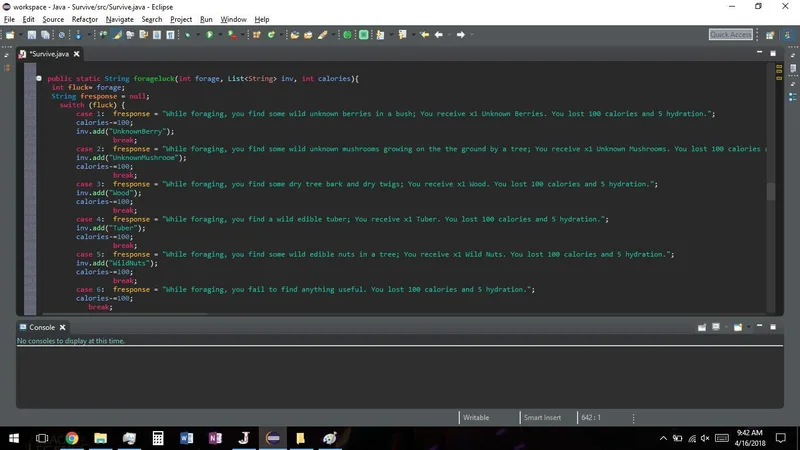The width and height of the screenshot is (800, 450).
Task: Close the Survive.java editor tab
Action: (77, 54)
